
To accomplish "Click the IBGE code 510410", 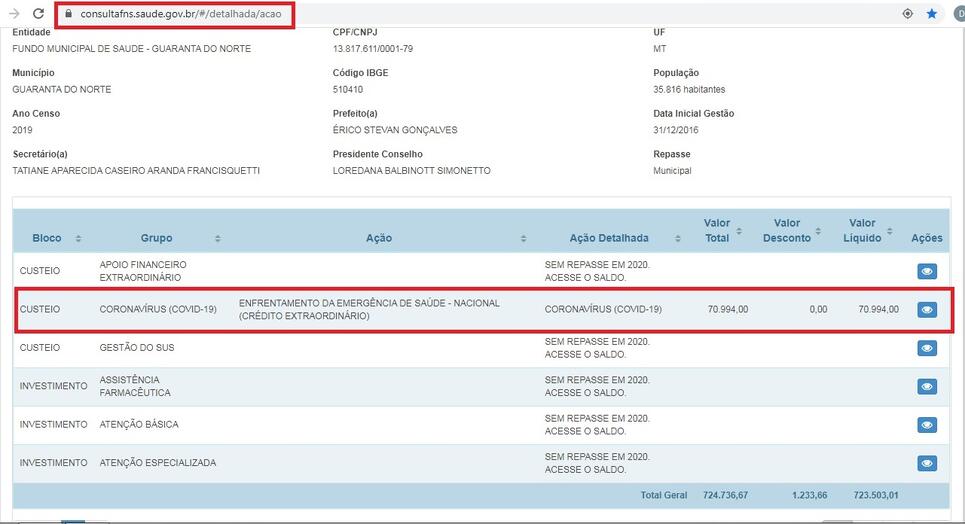I will pyautogui.click(x=348, y=89).
